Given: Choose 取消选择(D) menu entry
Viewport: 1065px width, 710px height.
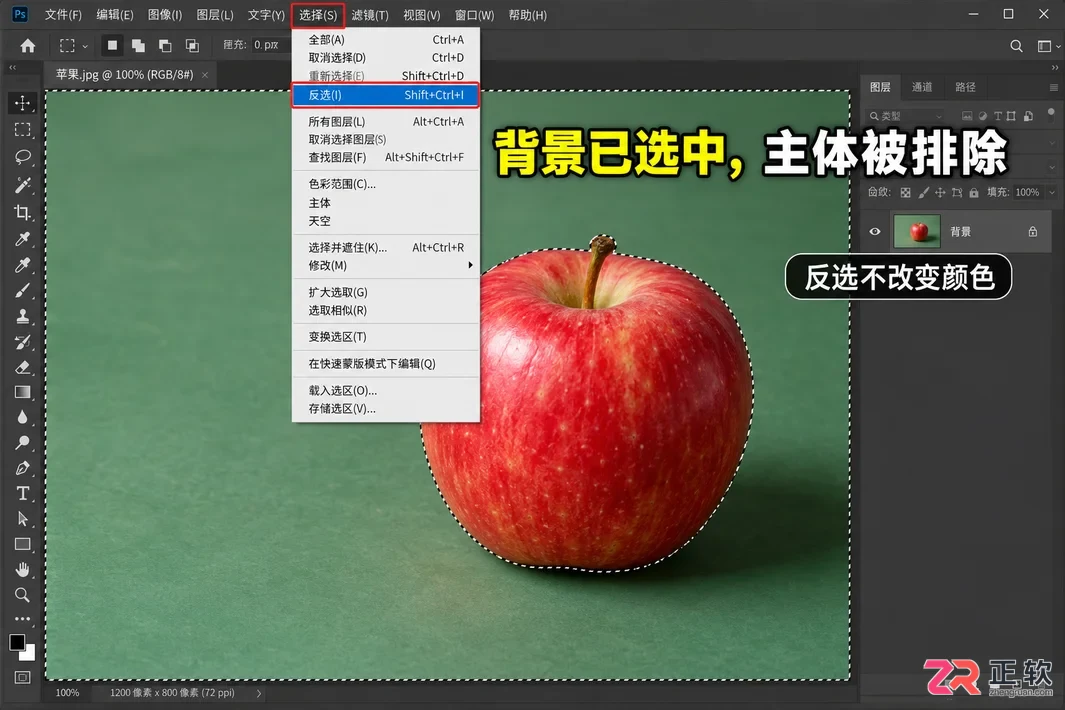Looking at the screenshot, I should click(x=386, y=58).
